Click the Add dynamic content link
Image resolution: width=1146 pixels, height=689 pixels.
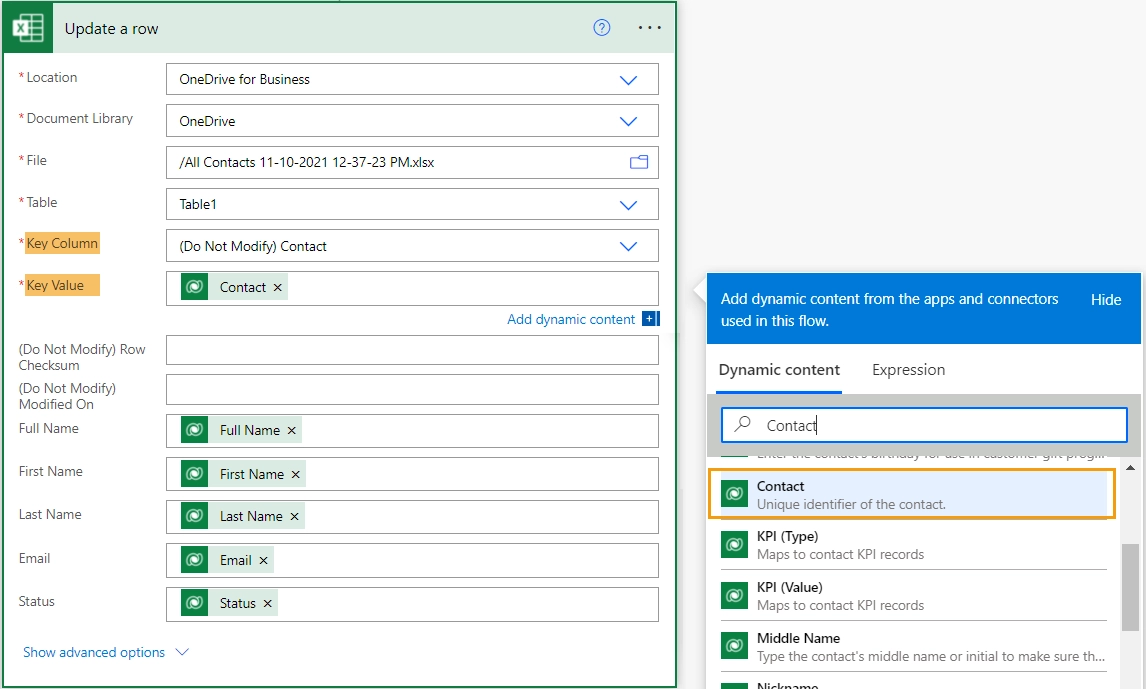(x=571, y=319)
